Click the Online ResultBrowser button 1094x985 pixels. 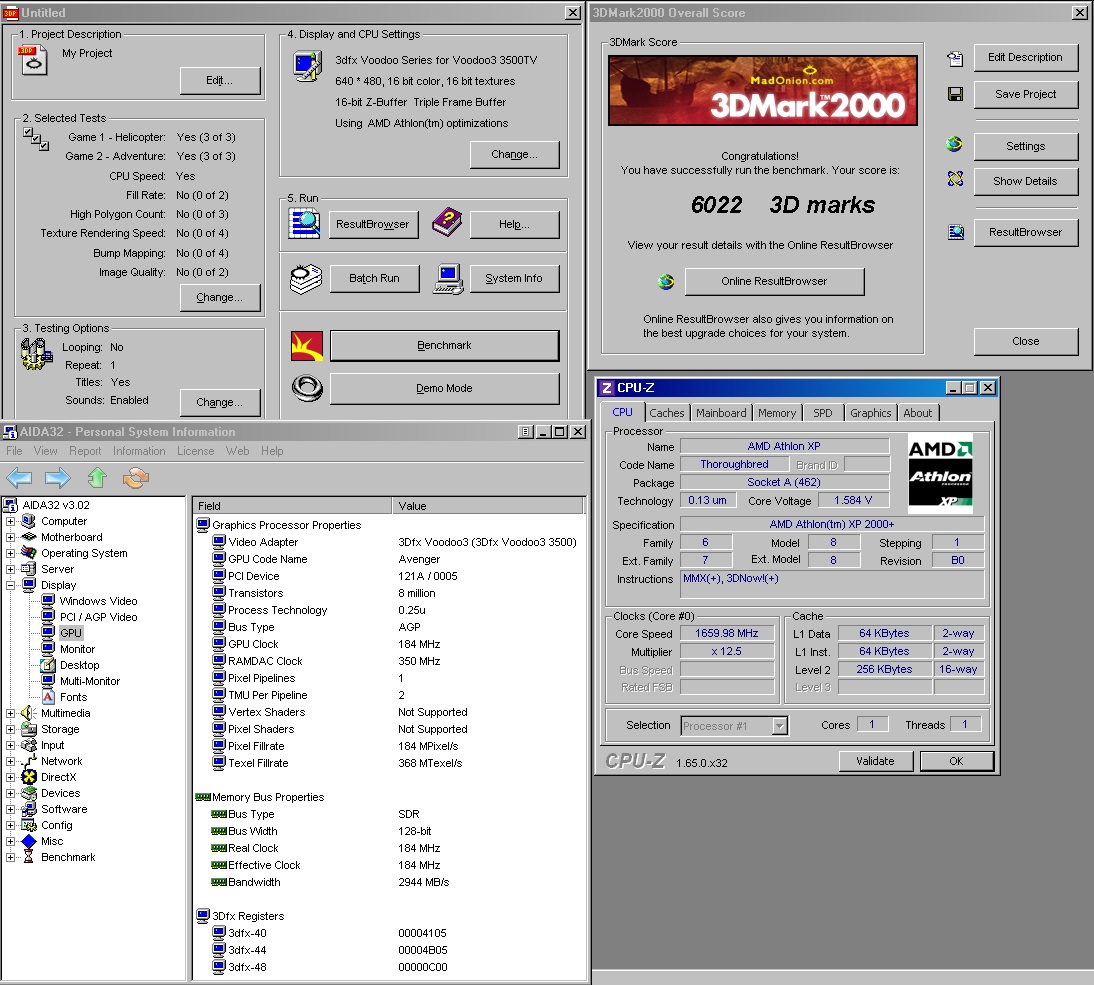[x=774, y=282]
